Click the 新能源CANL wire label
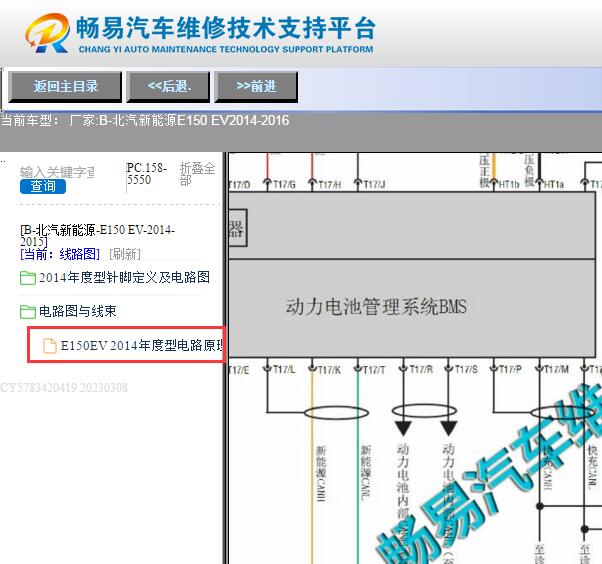 366,473
